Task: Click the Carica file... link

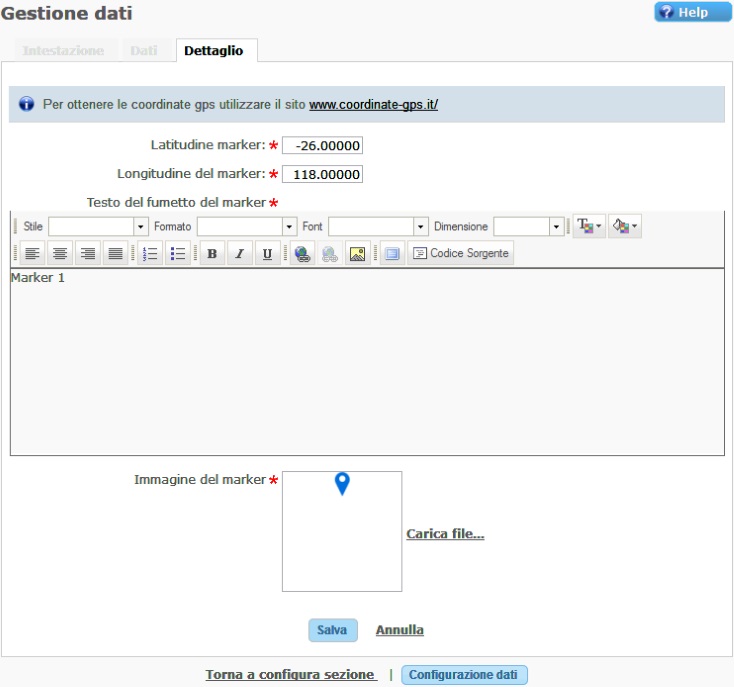Action: [x=445, y=534]
